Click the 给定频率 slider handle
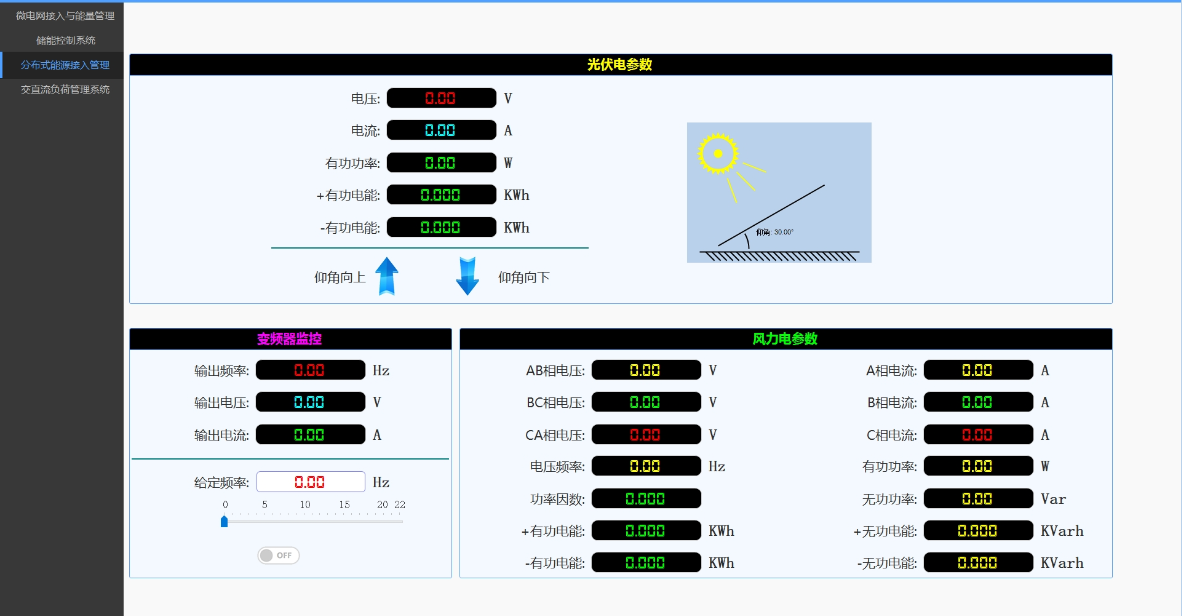This screenshot has width=1182, height=616. pos(224,521)
